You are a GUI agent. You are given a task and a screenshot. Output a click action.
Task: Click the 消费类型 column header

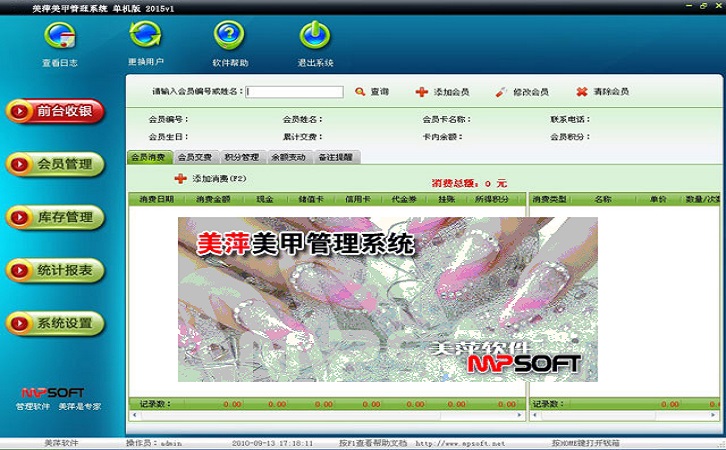550,199
